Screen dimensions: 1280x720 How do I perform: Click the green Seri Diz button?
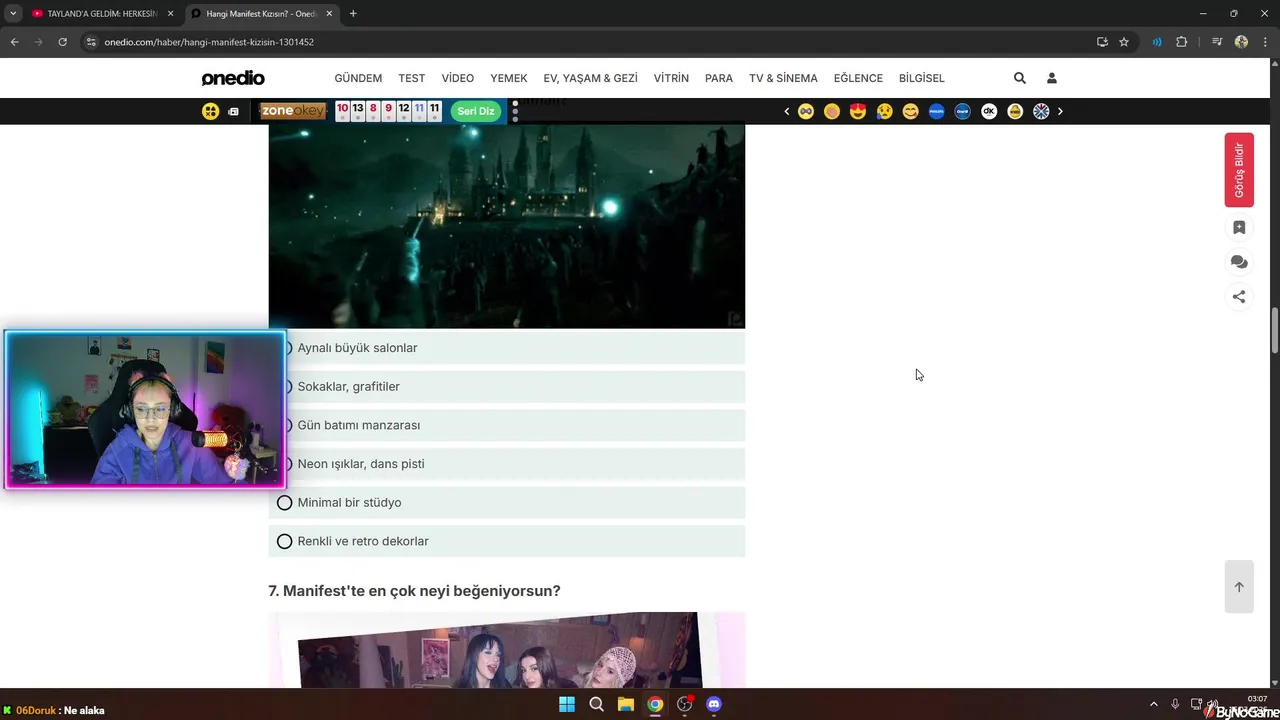[476, 111]
